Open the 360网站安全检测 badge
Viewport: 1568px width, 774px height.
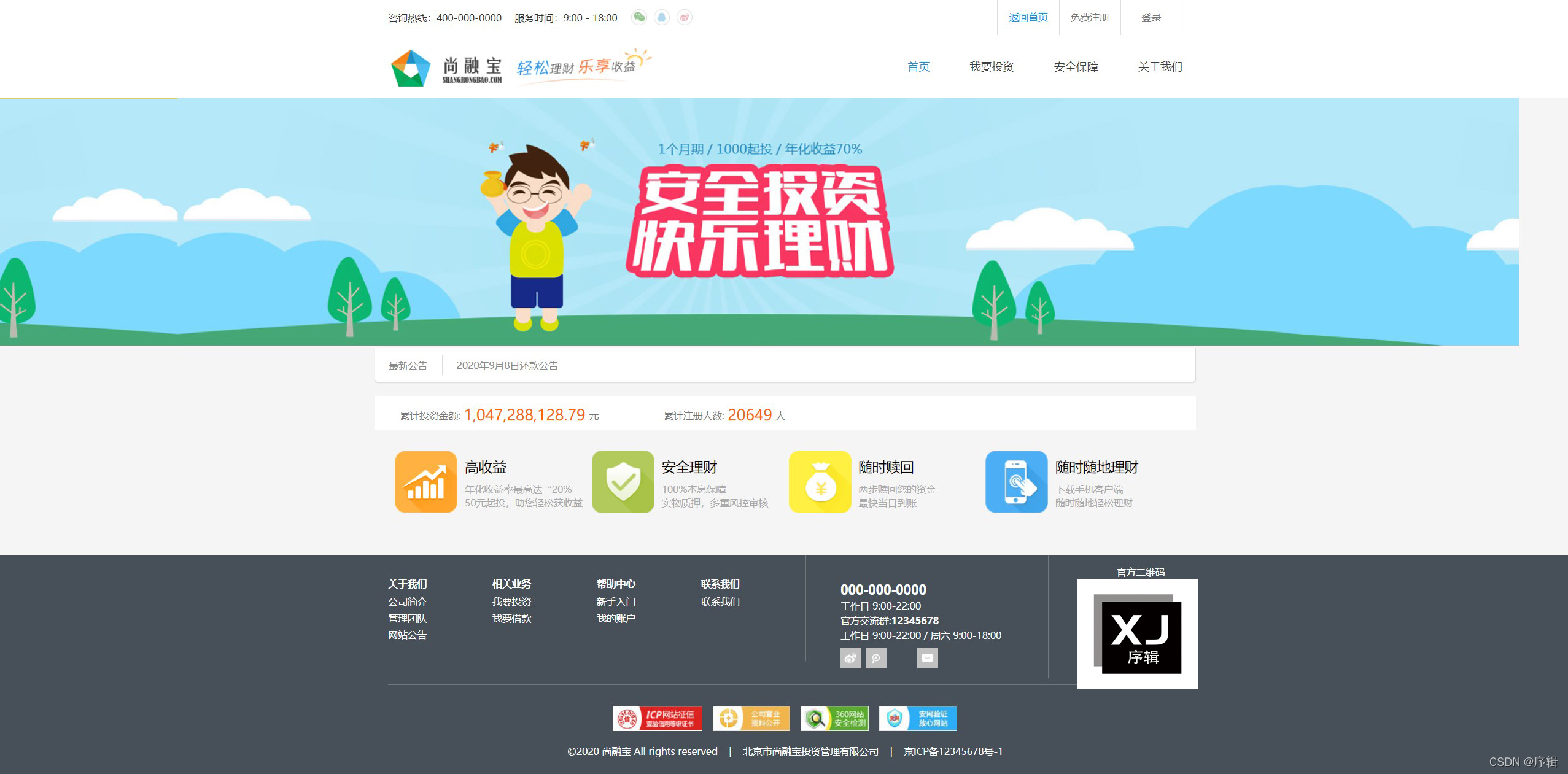coord(834,718)
